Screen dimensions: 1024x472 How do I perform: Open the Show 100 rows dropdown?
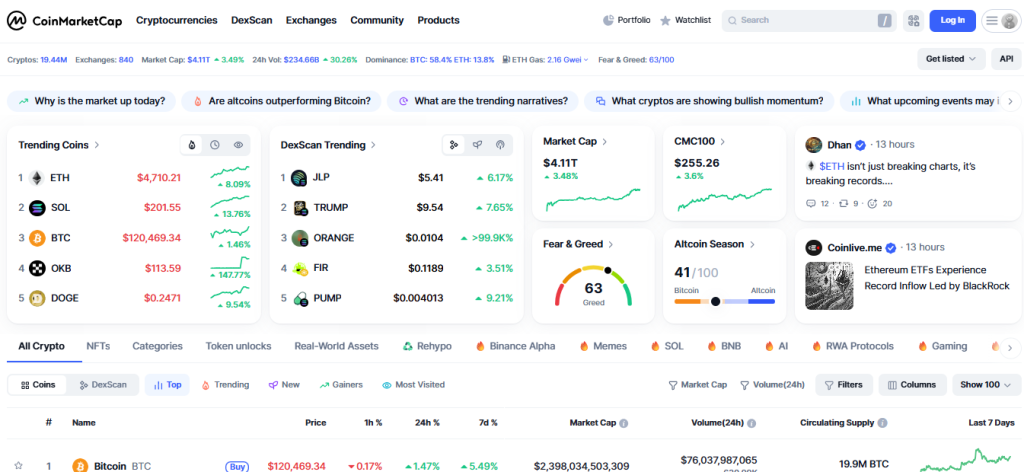tap(986, 385)
